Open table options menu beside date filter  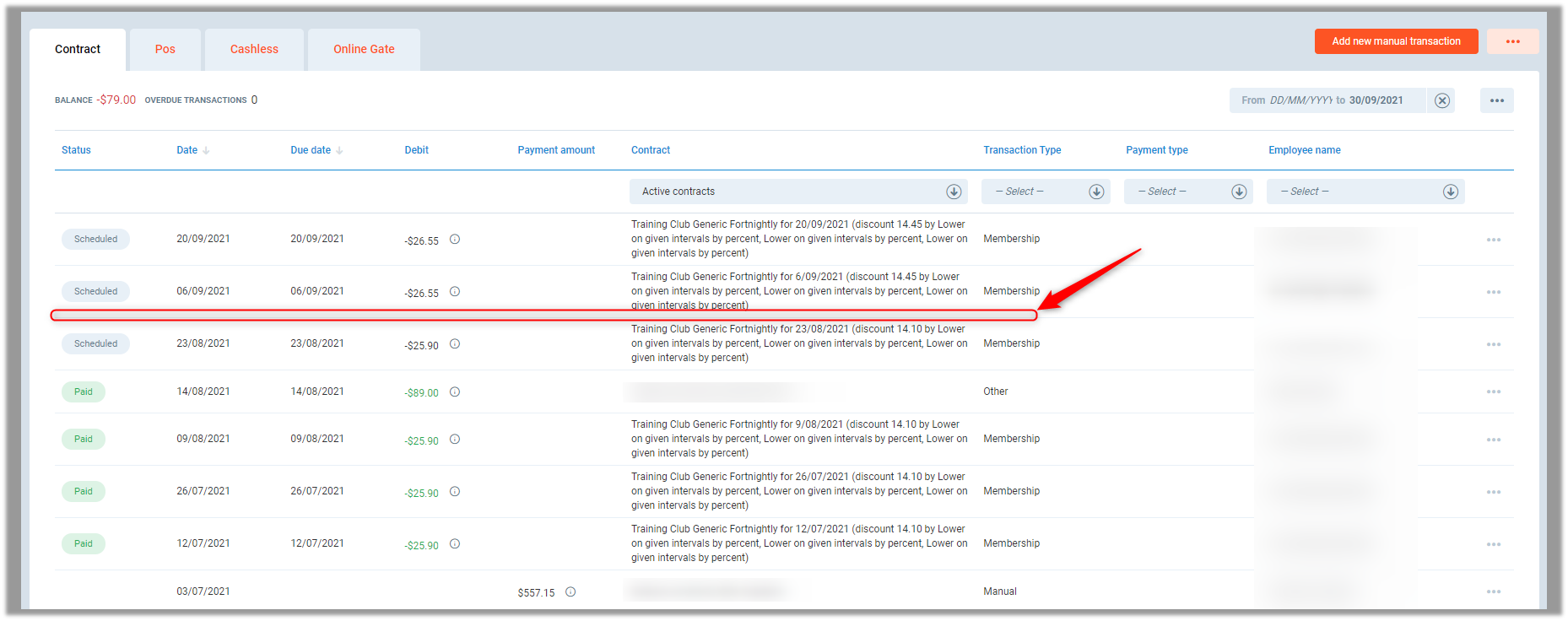(x=1496, y=100)
